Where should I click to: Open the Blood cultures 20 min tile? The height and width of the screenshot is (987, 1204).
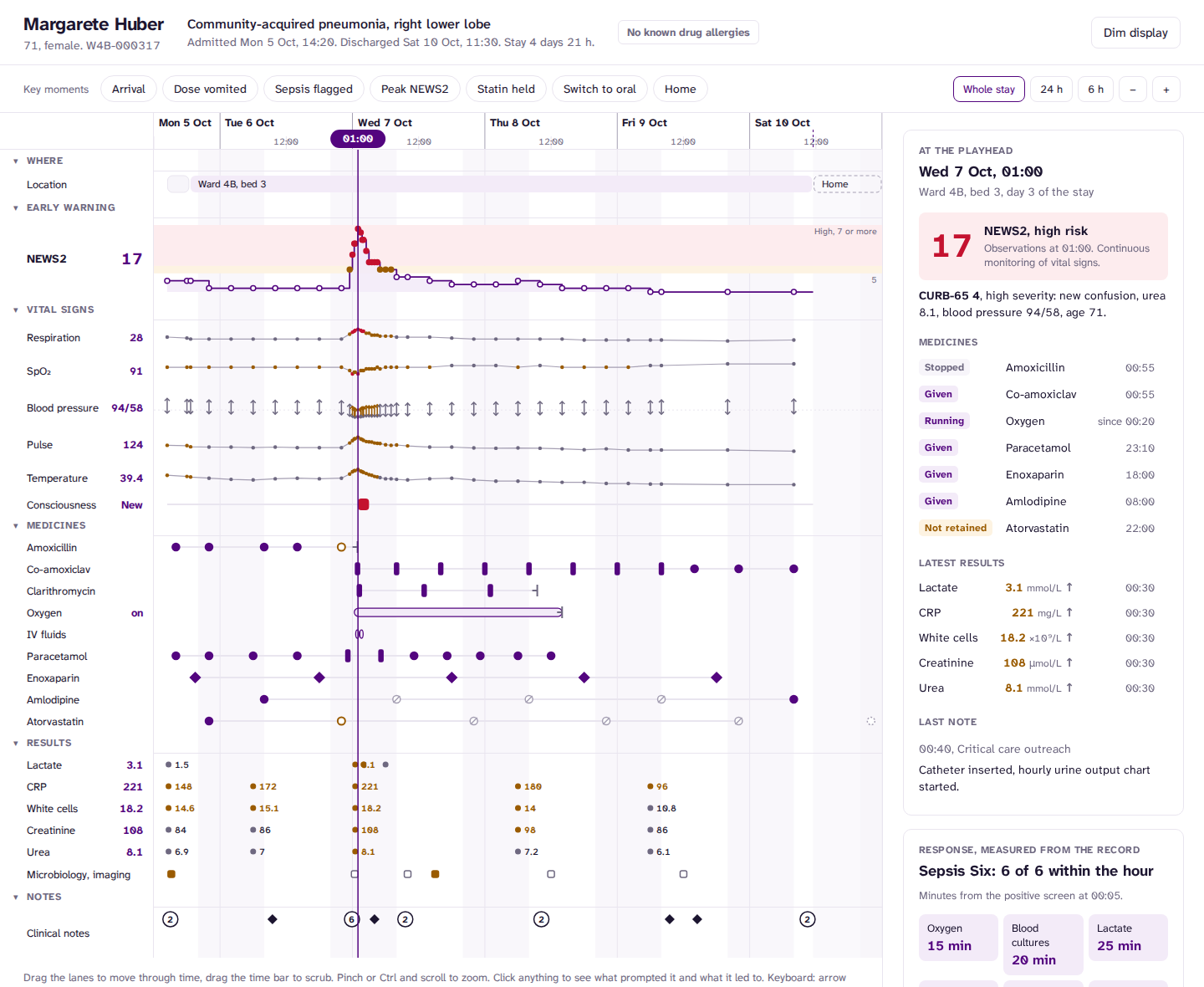click(x=1043, y=944)
